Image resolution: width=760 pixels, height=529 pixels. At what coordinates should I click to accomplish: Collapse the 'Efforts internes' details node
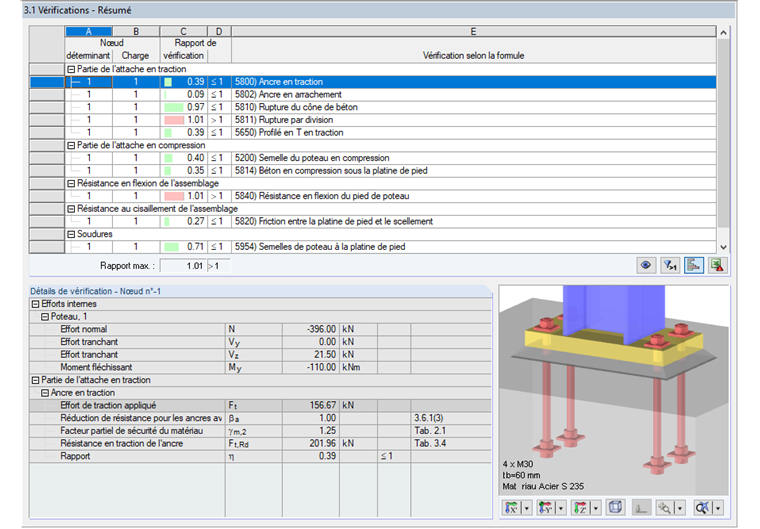[x=35, y=304]
